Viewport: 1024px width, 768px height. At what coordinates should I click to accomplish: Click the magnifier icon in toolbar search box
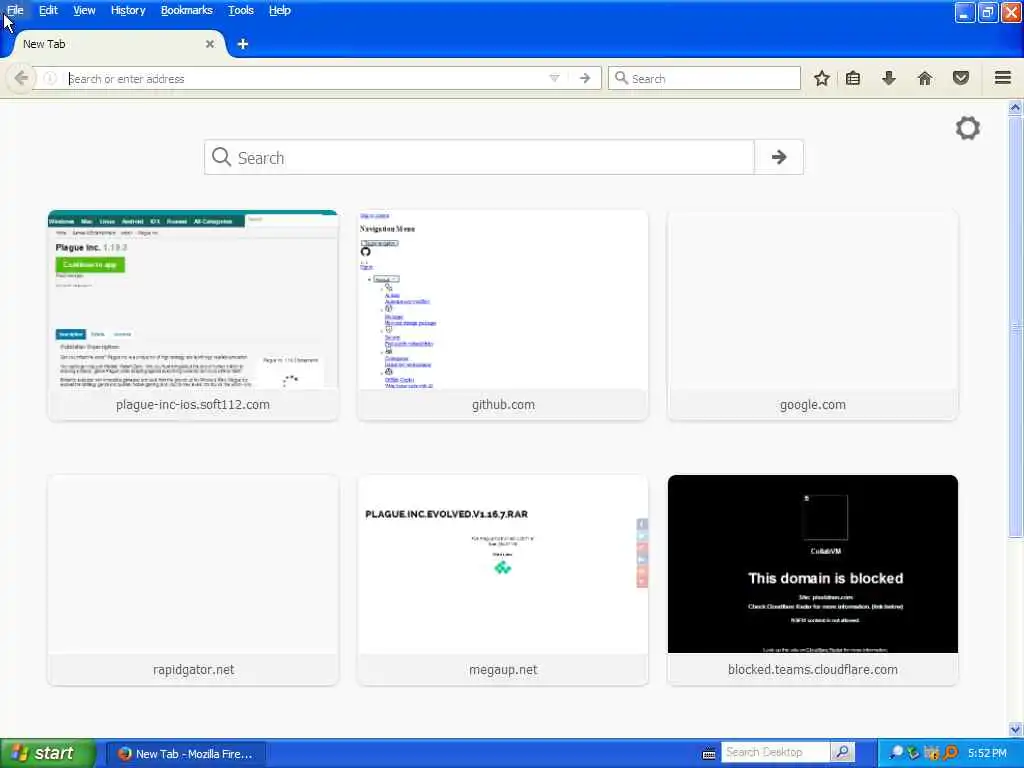(x=622, y=78)
